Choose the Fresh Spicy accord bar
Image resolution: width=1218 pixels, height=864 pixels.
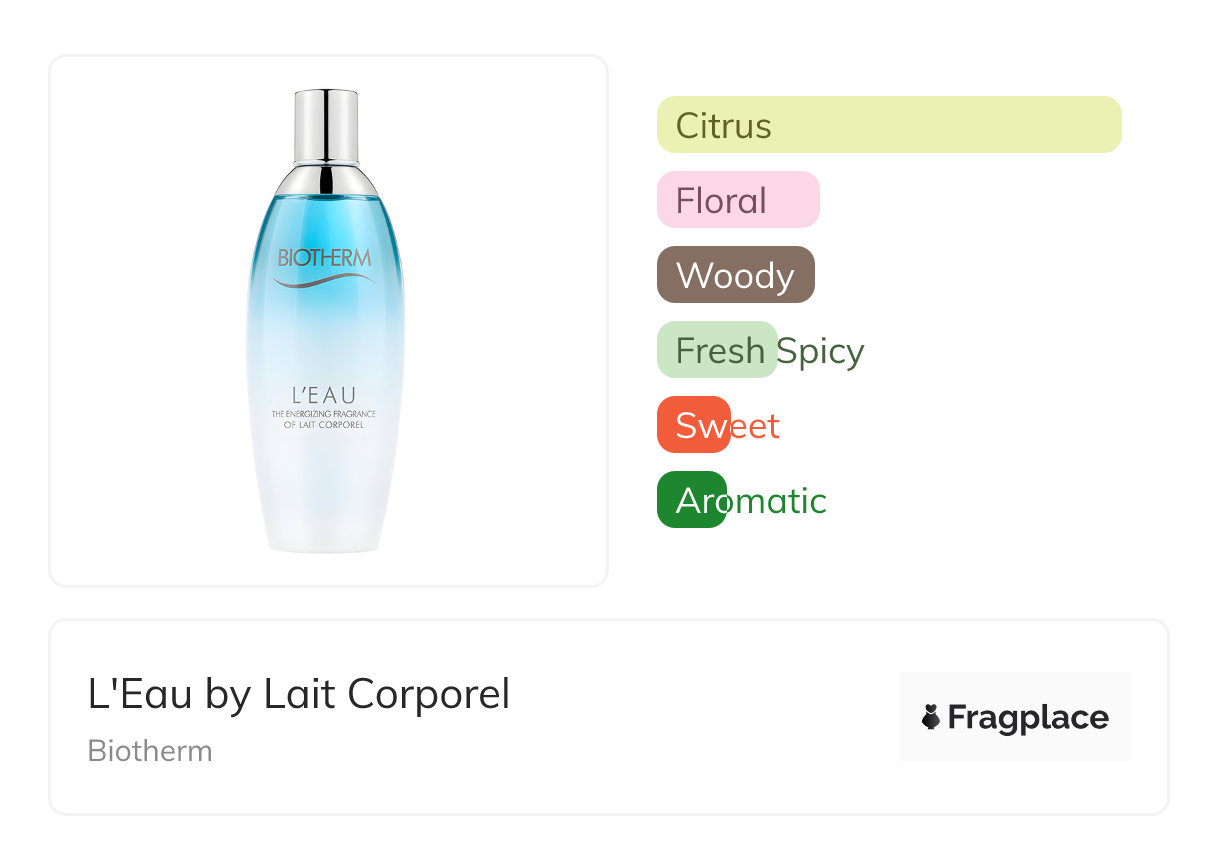[716, 350]
